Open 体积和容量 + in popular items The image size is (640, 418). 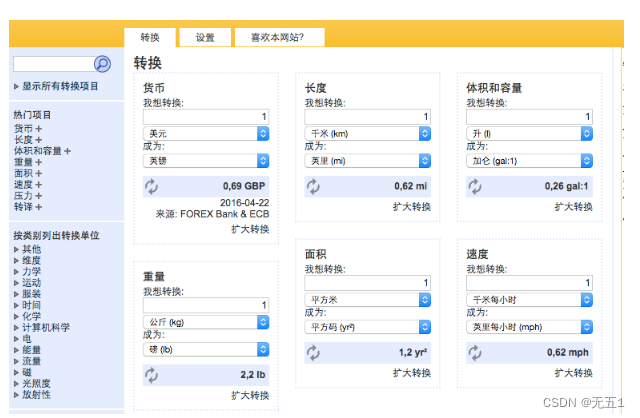pos(42,151)
